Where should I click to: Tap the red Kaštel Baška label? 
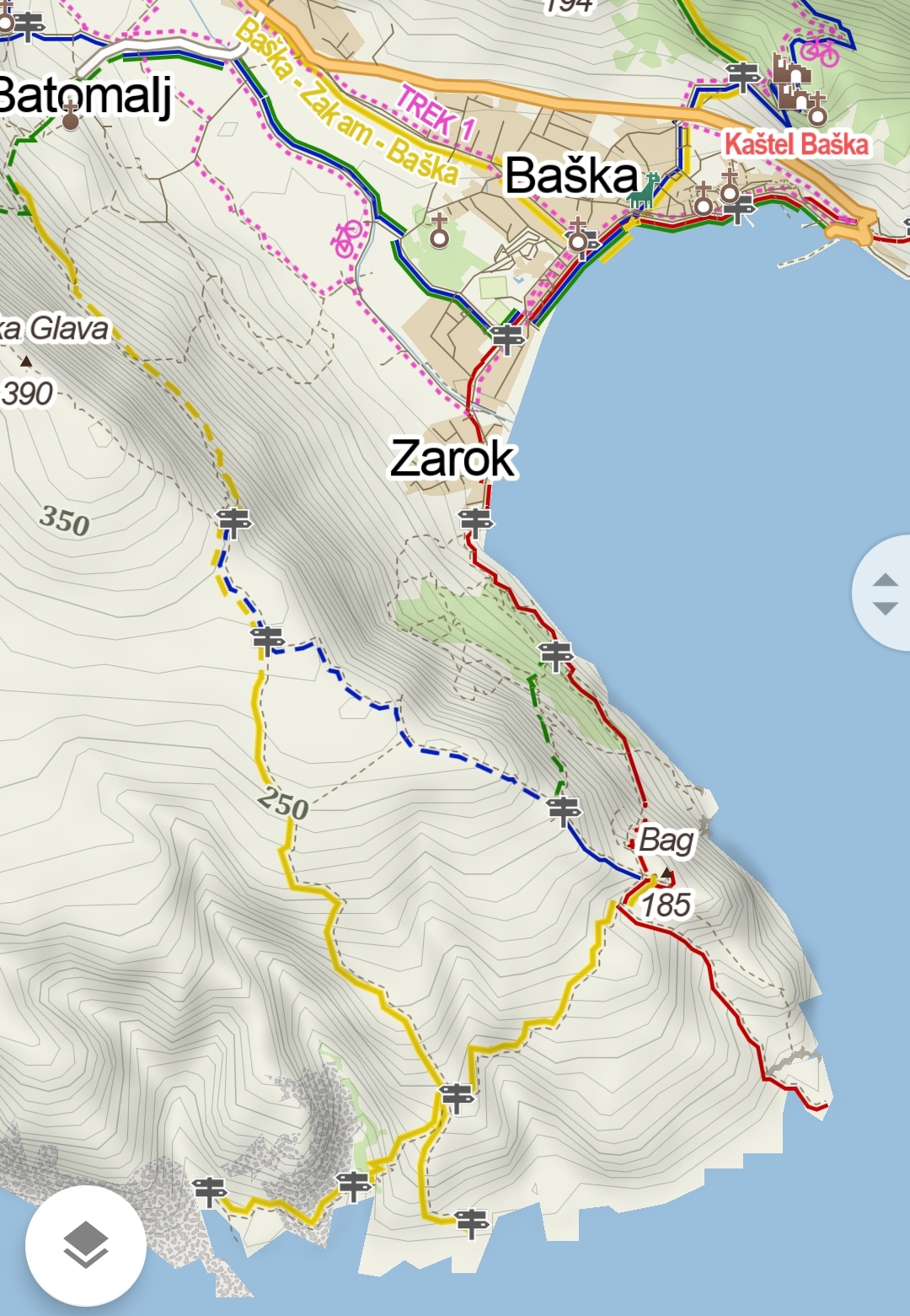click(796, 144)
